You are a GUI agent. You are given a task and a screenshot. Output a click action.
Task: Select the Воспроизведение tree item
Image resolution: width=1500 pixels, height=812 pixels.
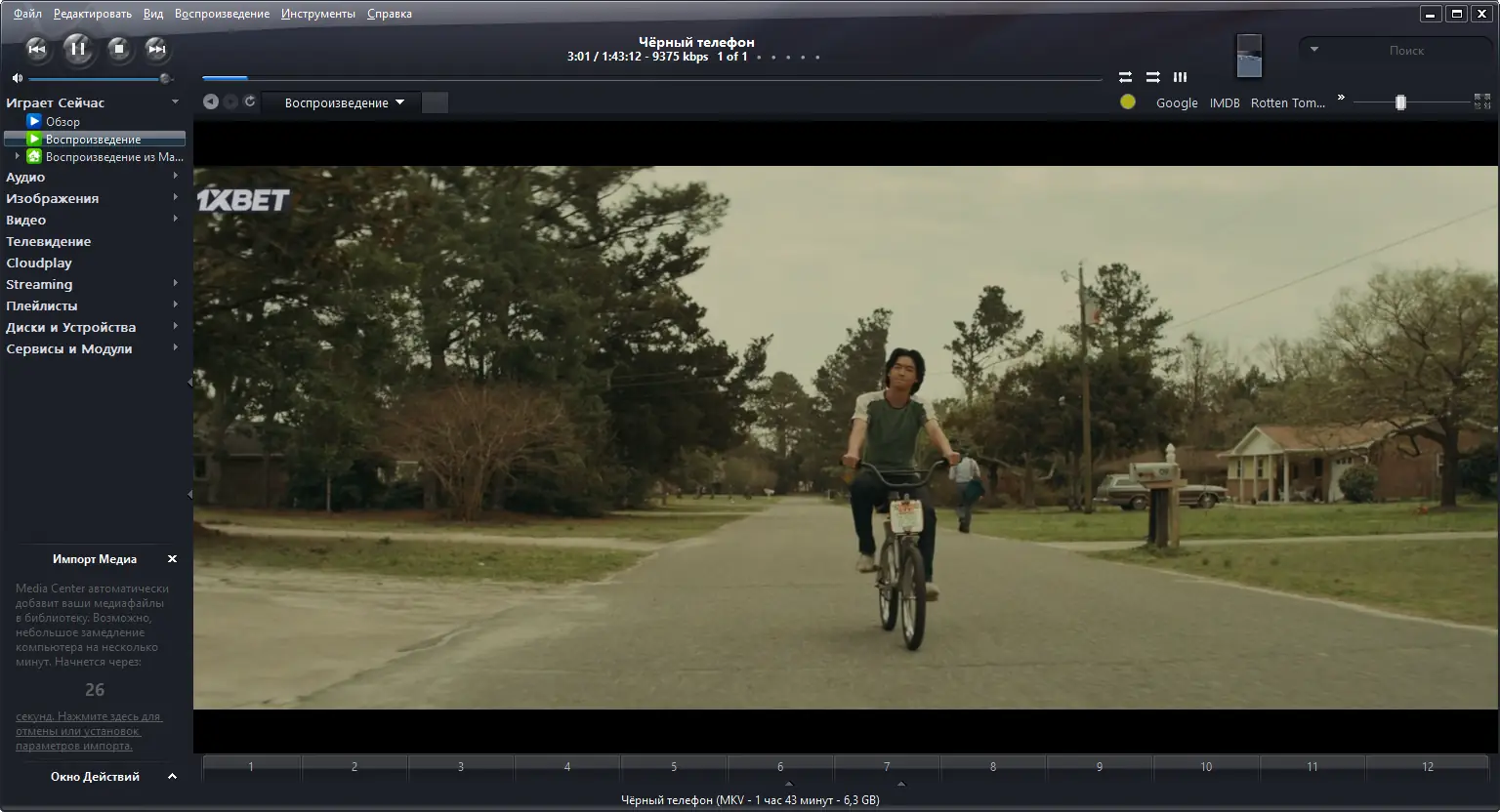pyautogui.click(x=94, y=140)
